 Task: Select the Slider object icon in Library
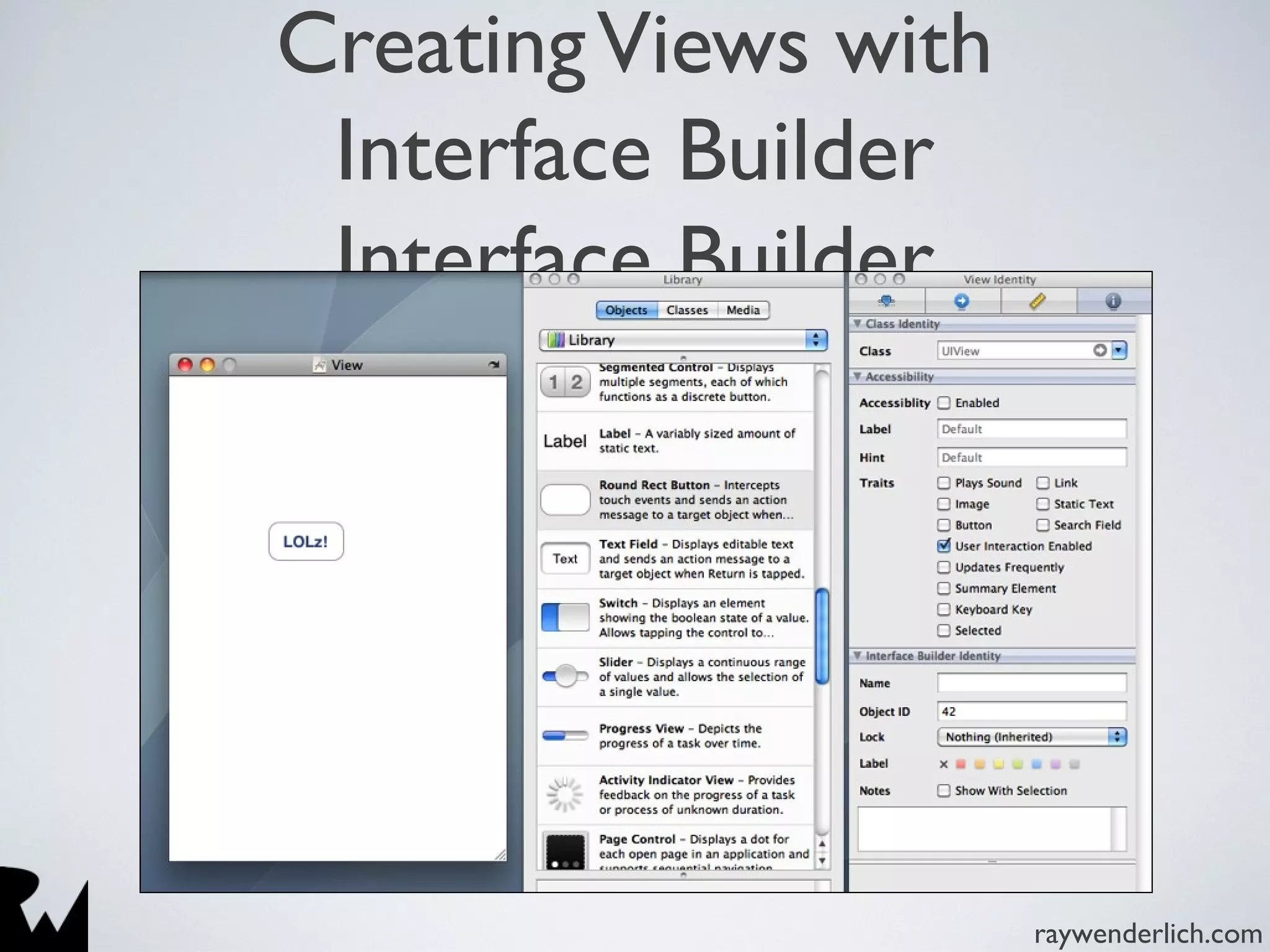coord(565,676)
